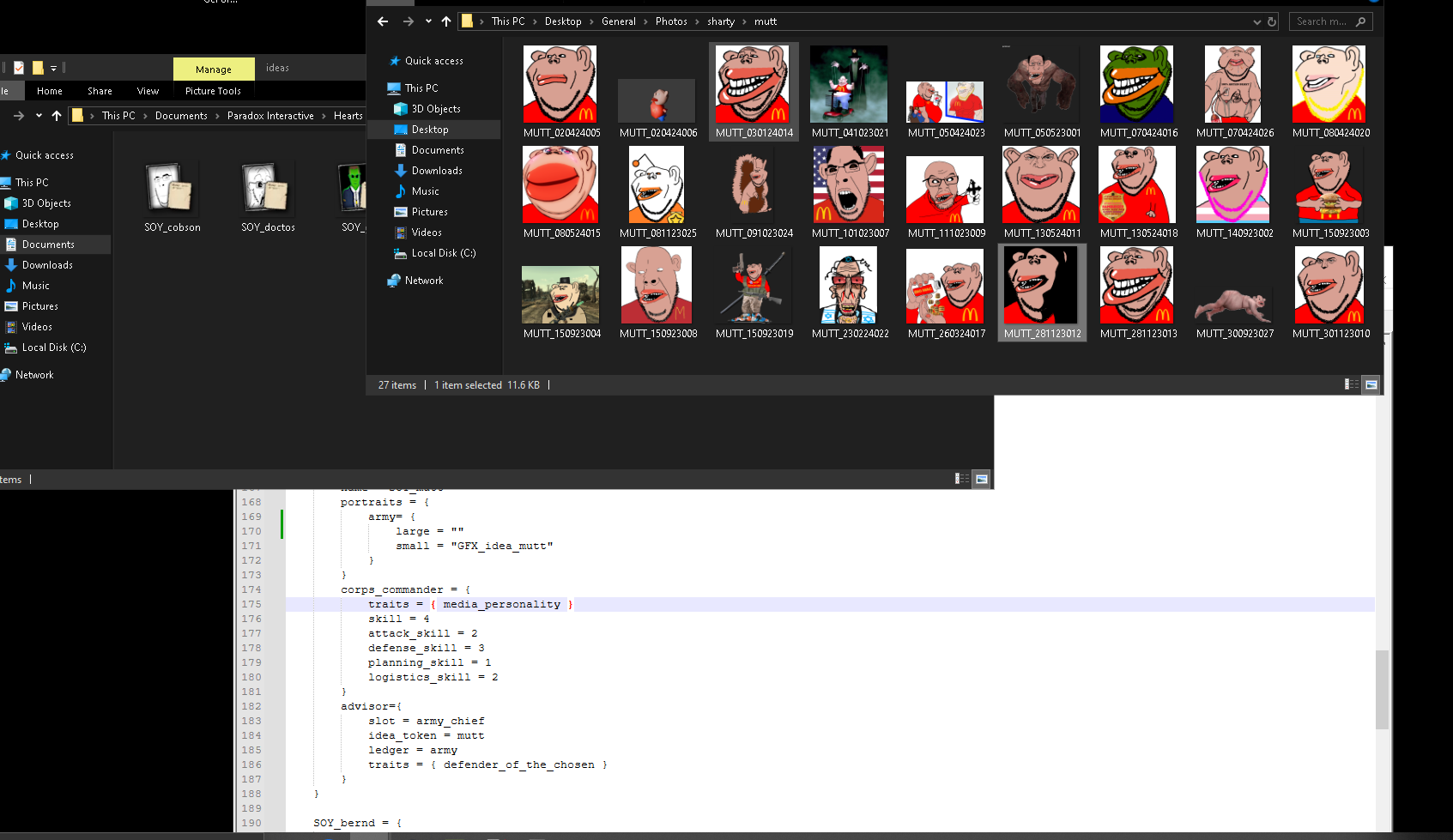Click 'Documents' breadcrumb in ideas window
Viewport: 1453px width, 840px height.
pyautogui.click(x=181, y=116)
